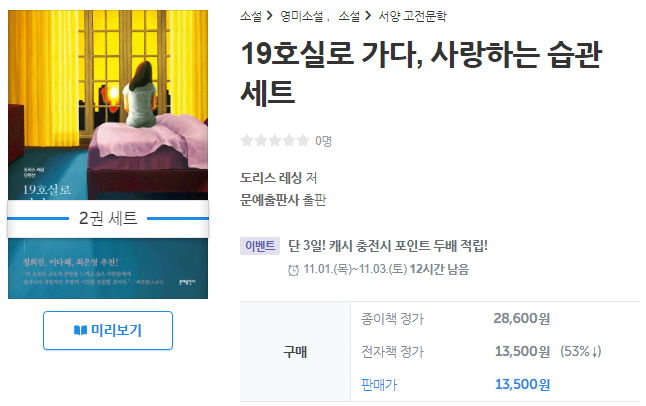Click the chevron before 서양 고전문학

pyautogui.click(x=368, y=16)
